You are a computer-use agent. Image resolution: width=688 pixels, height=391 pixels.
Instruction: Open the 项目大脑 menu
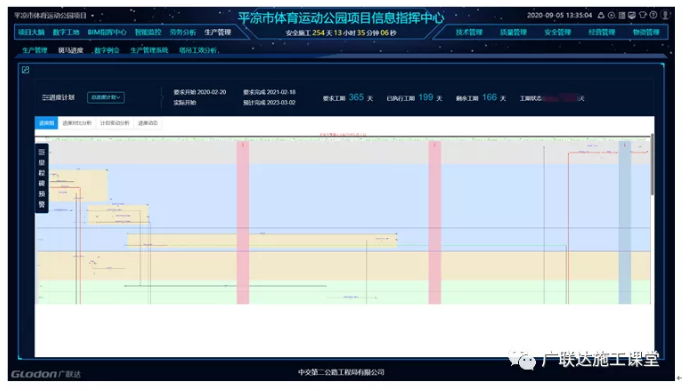pyautogui.click(x=32, y=32)
